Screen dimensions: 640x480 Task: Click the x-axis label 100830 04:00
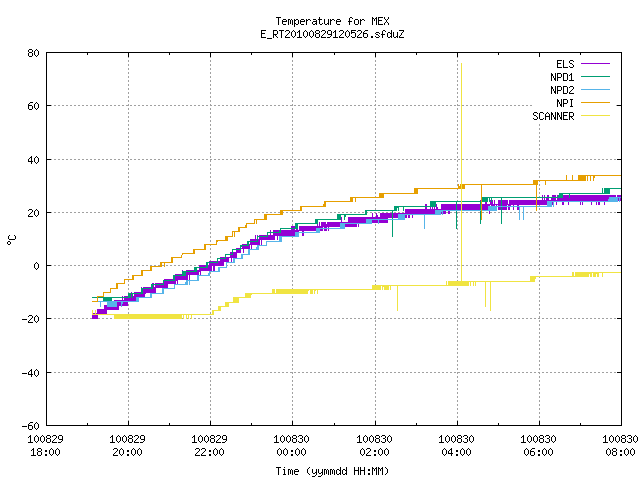point(456,446)
